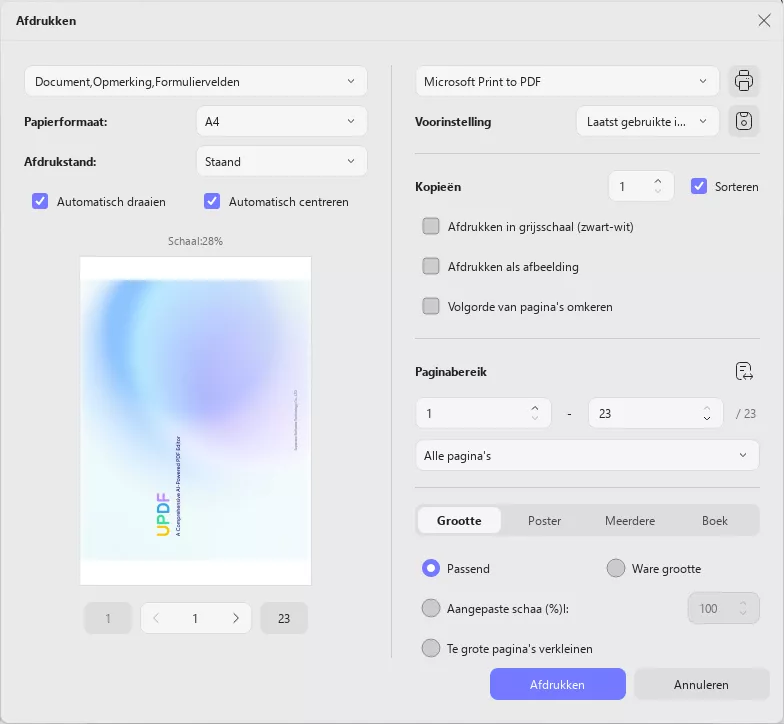The image size is (784, 724).
Task: Toggle Automatisch centreren checkbox
Action: coord(212,201)
